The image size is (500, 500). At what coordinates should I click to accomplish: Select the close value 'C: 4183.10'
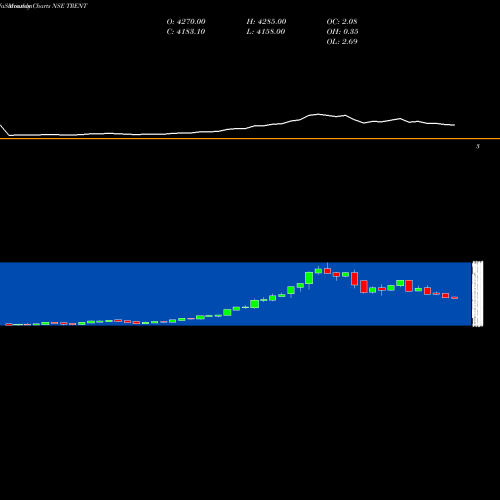coord(186,32)
